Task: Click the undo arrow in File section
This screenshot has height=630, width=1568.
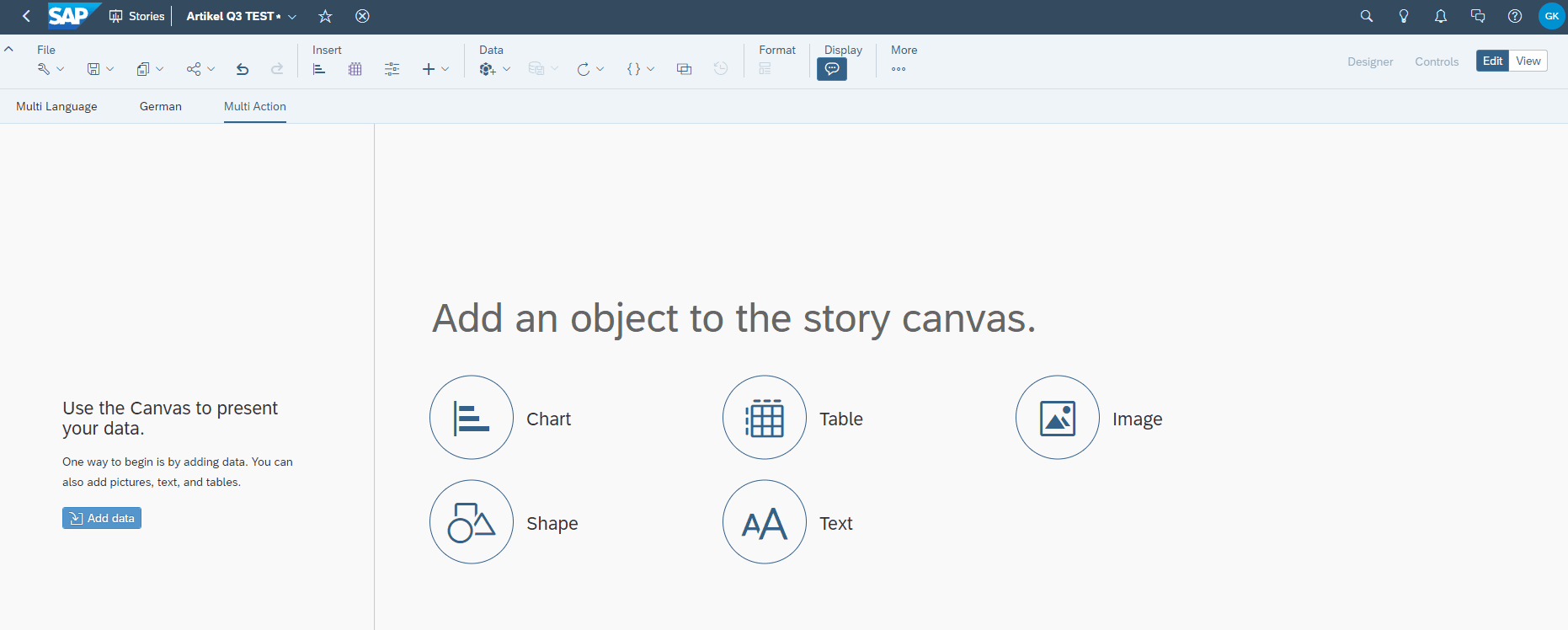Action: (x=243, y=69)
